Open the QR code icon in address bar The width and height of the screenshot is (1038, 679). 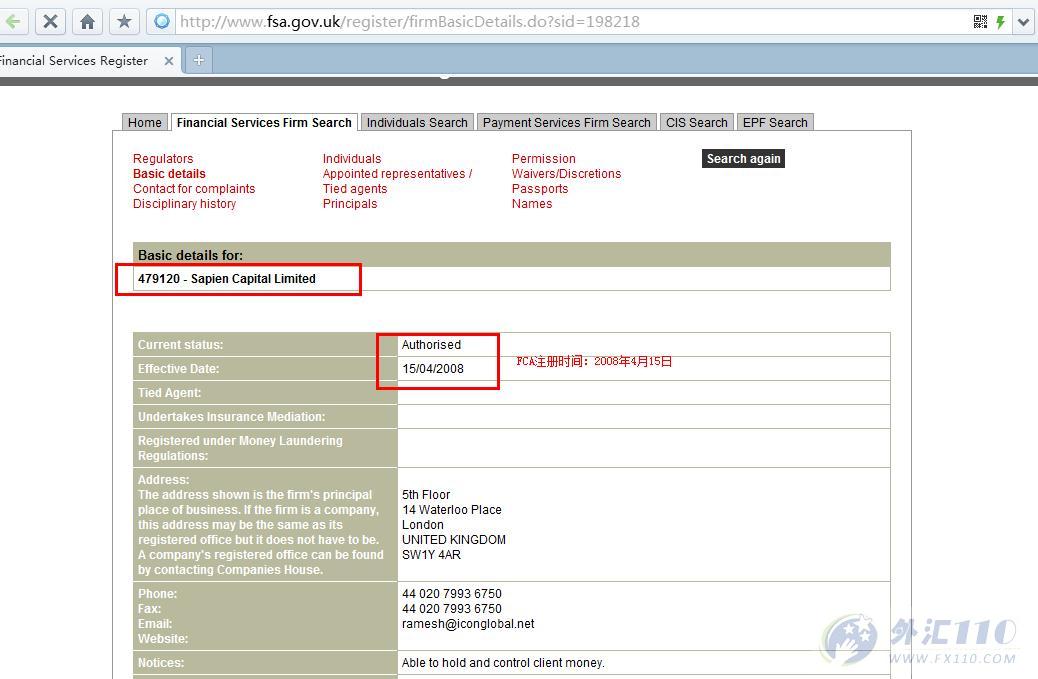(x=980, y=22)
